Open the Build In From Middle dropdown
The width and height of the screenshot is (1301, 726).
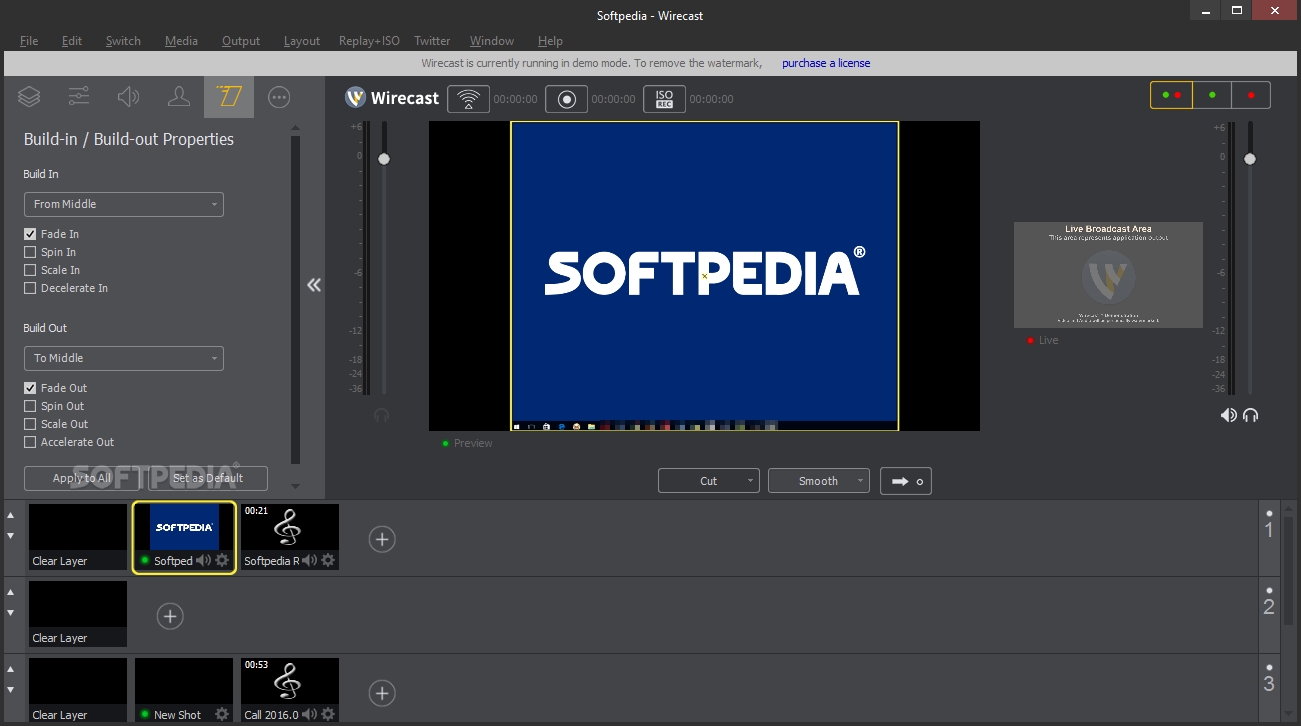pos(124,204)
